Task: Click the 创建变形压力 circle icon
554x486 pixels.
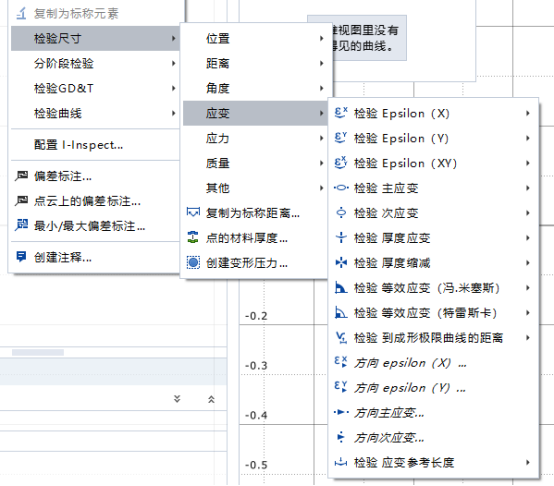Action: pyautogui.click(x=193, y=262)
